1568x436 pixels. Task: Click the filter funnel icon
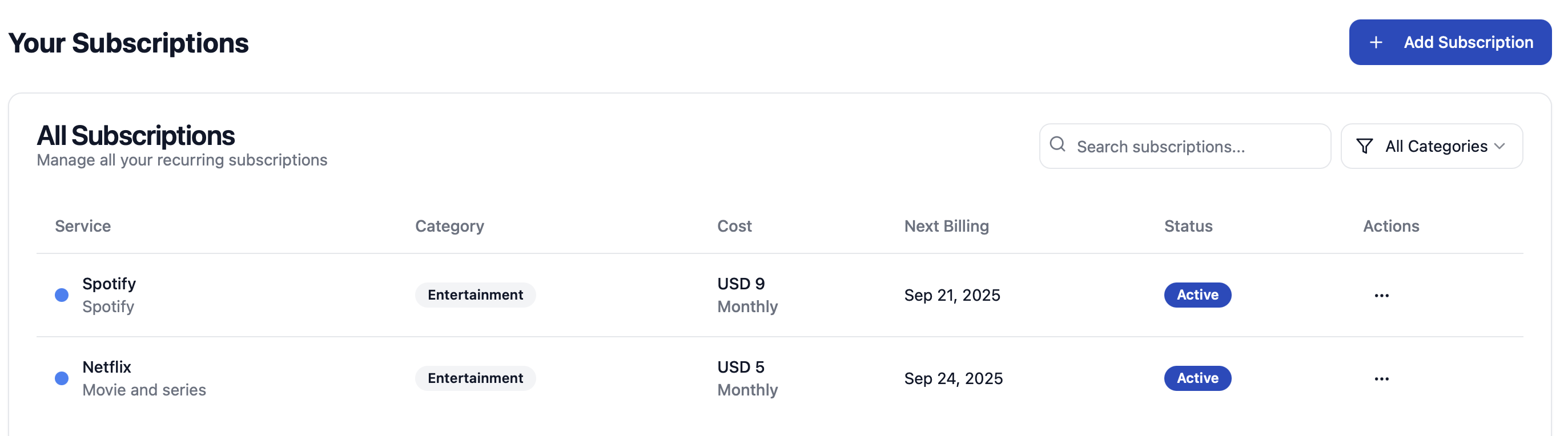(x=1365, y=146)
